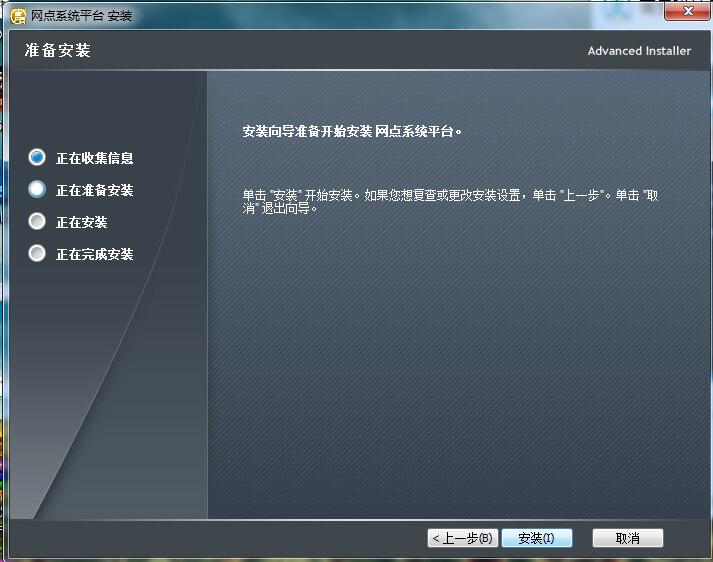Click the Advanced Installer label
713x562 pixels.
(639, 51)
